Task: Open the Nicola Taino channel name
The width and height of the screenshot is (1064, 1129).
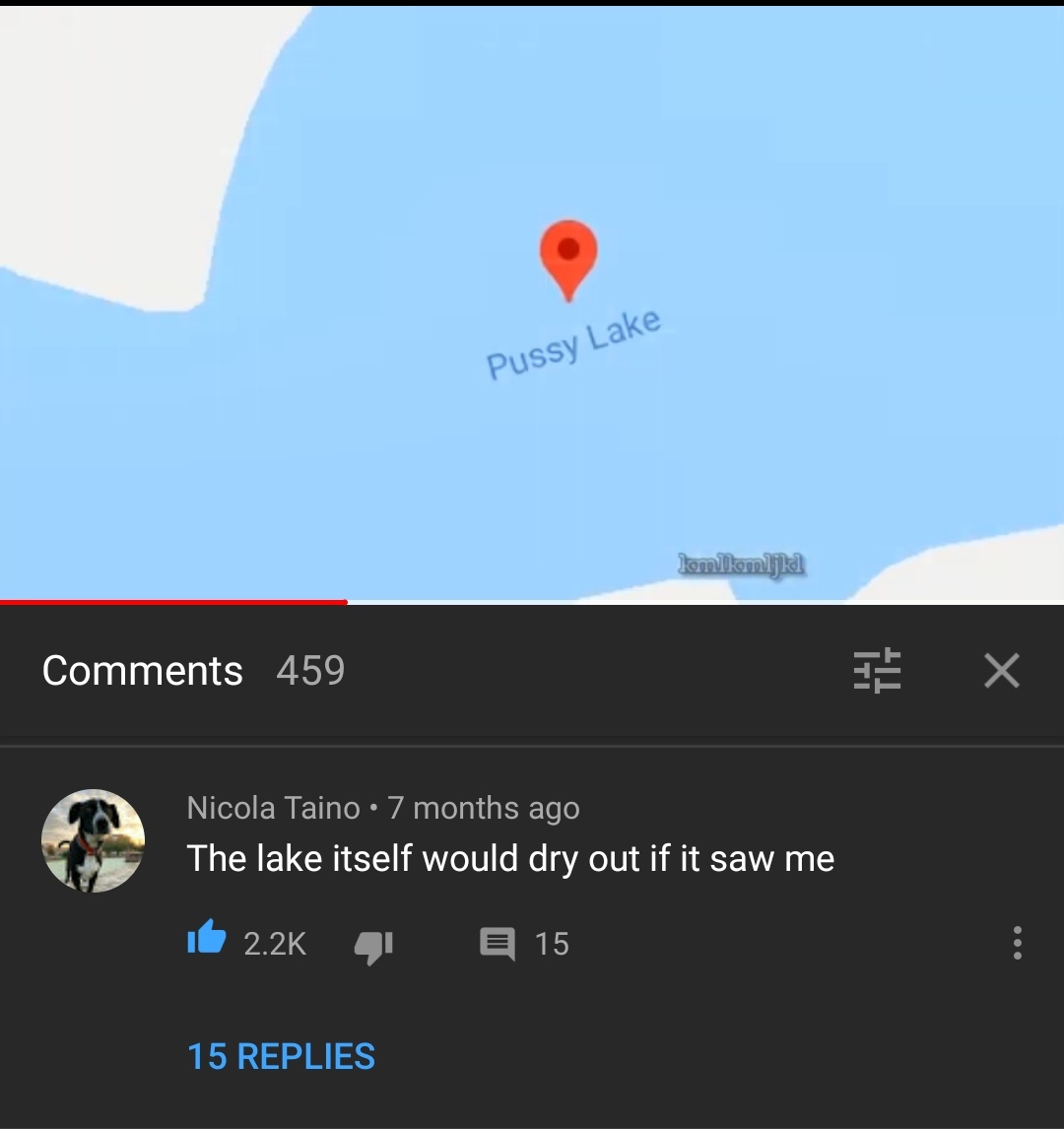Action: click(x=273, y=808)
